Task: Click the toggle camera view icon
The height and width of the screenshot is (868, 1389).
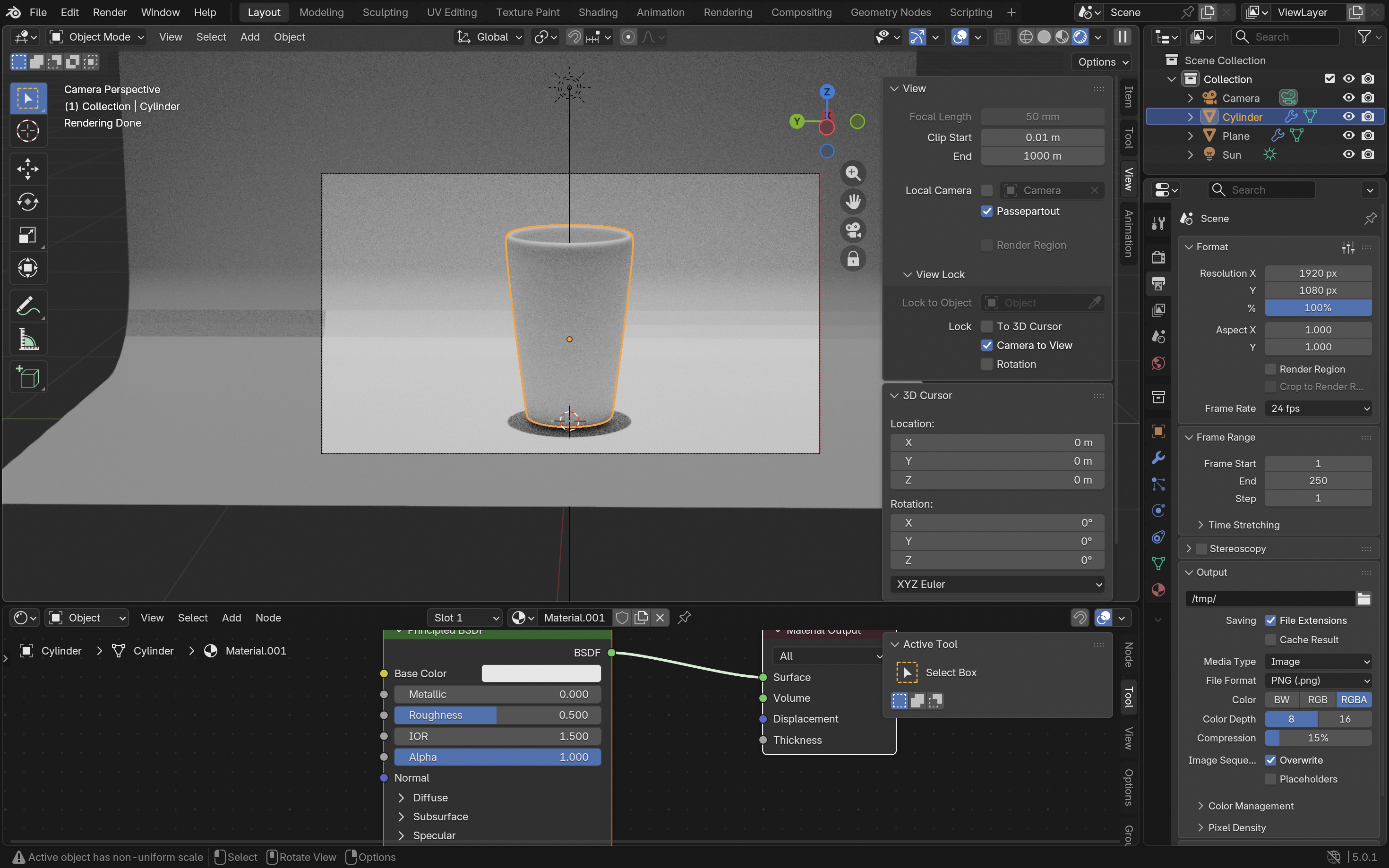Action: [853, 230]
